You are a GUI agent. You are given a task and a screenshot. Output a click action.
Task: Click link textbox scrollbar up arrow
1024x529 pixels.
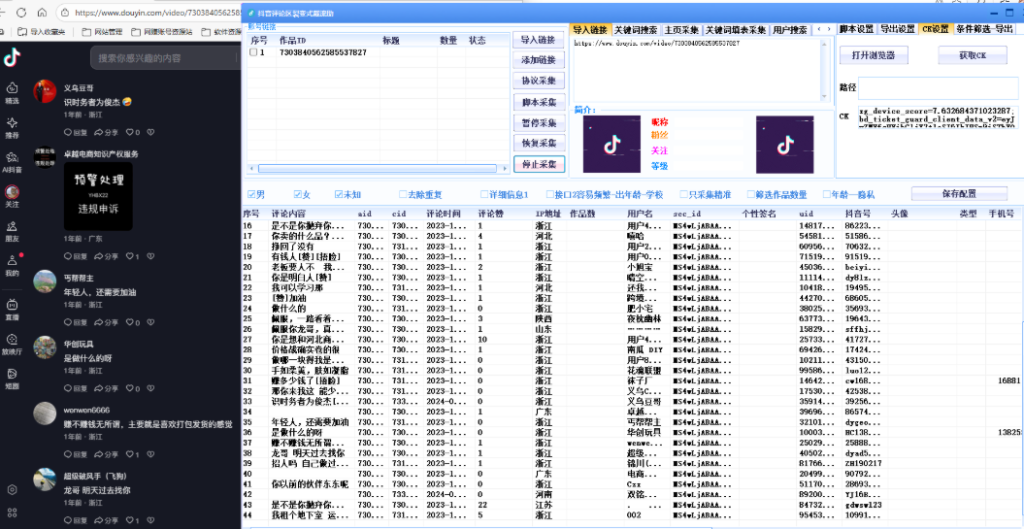point(825,43)
